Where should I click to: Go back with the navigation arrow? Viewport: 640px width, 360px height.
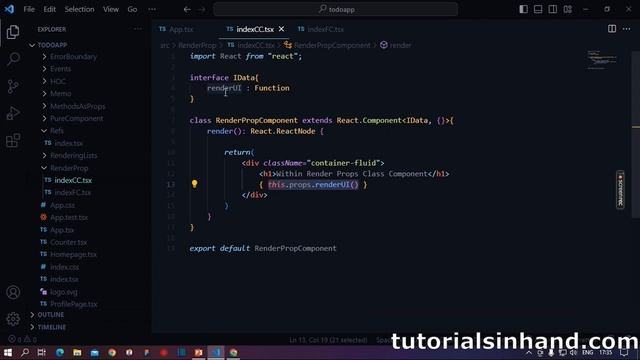click(x=187, y=9)
